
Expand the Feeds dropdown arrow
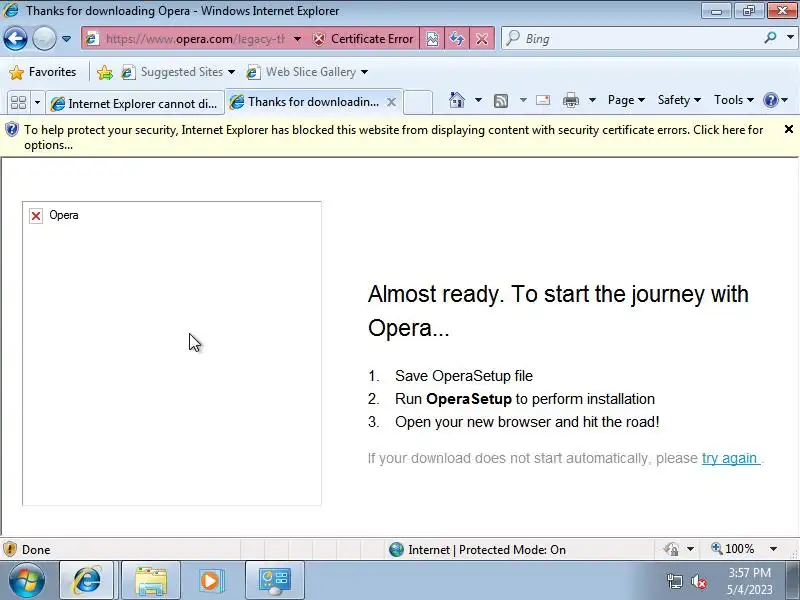[523, 100]
